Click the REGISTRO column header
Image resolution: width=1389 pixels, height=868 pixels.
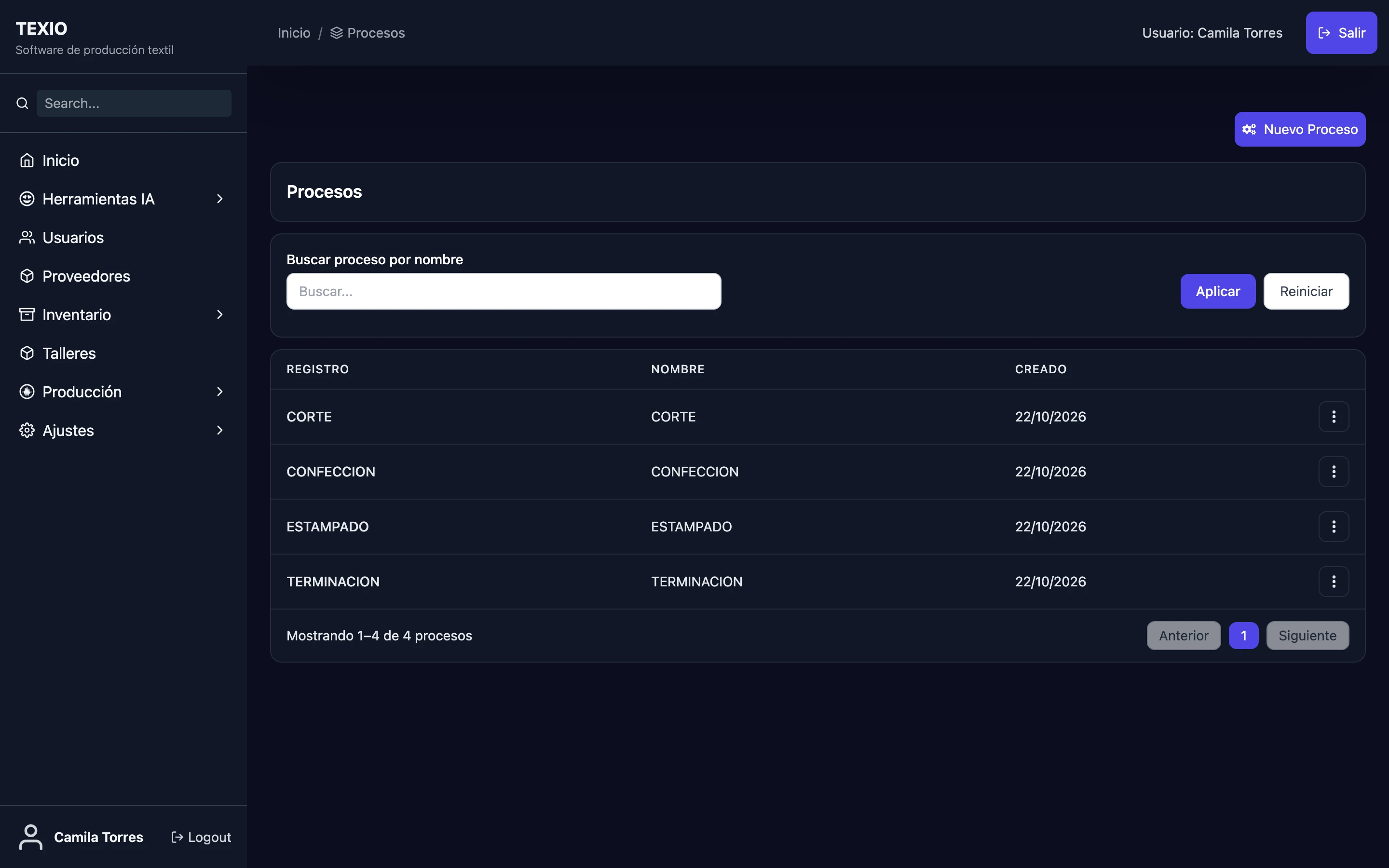(x=317, y=369)
